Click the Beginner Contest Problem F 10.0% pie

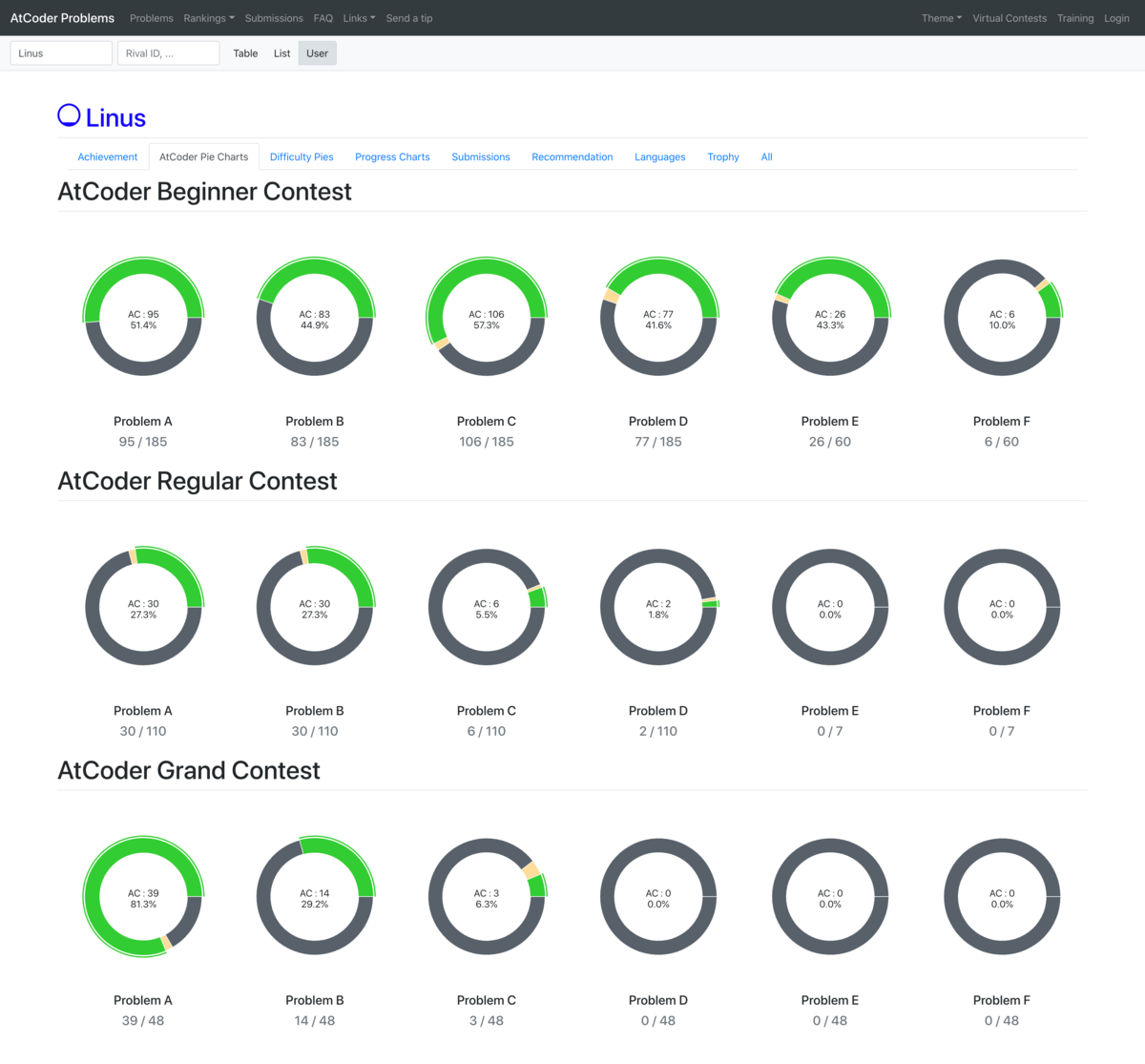click(1002, 318)
